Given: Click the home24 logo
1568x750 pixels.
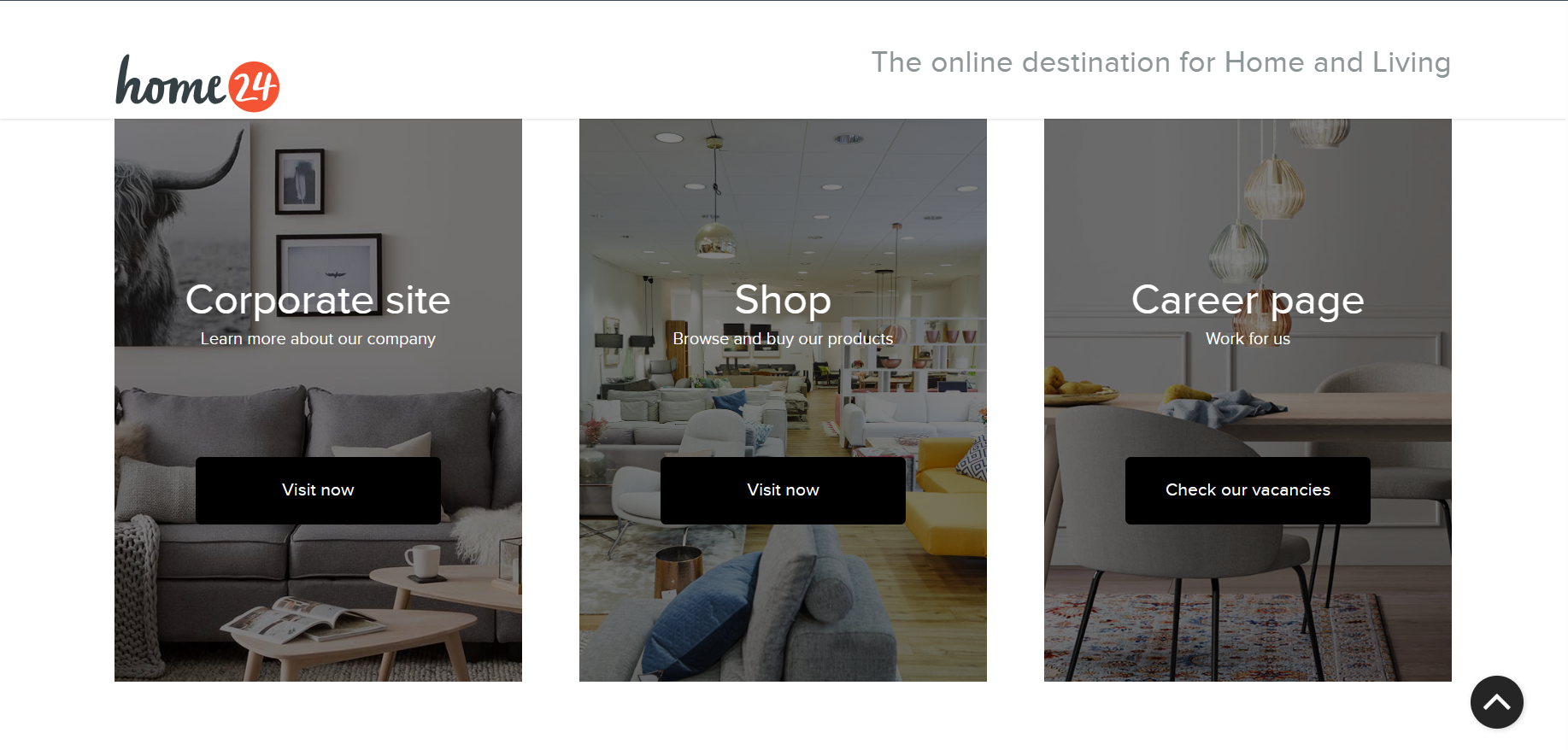Looking at the screenshot, I should point(197,84).
